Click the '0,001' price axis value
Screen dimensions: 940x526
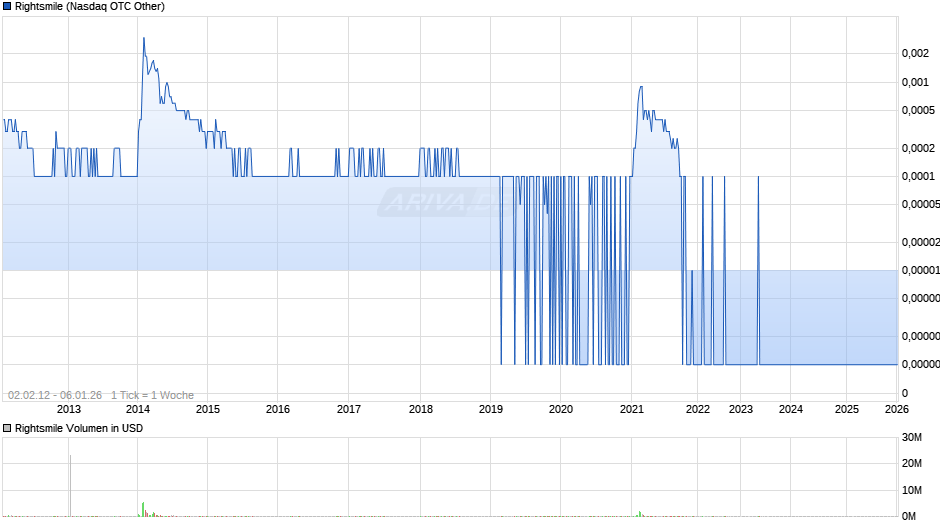(x=915, y=82)
